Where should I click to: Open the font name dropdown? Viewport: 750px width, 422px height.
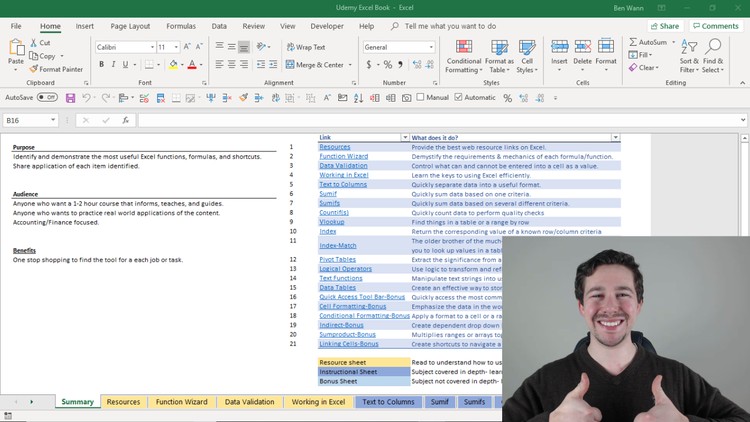click(x=152, y=47)
